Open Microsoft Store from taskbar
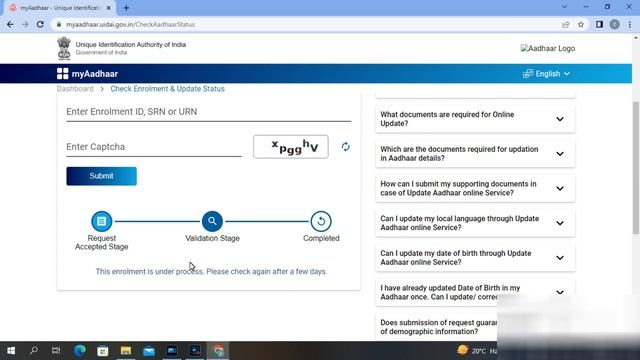Screen dimensions: 640x360 click(102, 351)
